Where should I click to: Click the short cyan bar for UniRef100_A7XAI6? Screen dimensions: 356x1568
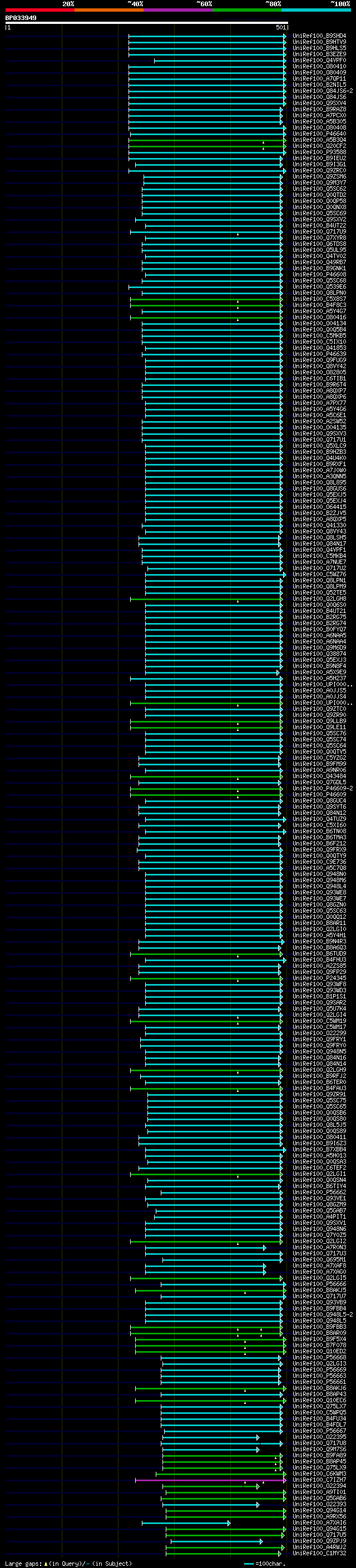click(186, 1523)
